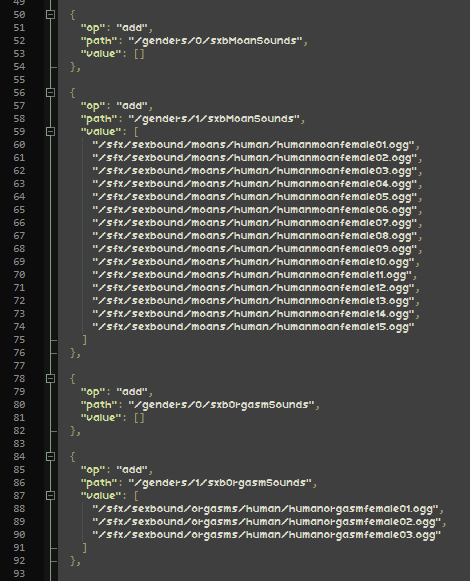Click the humanorgasmfemale02.ogg string
This screenshot has width=470, height=581.
267,522
